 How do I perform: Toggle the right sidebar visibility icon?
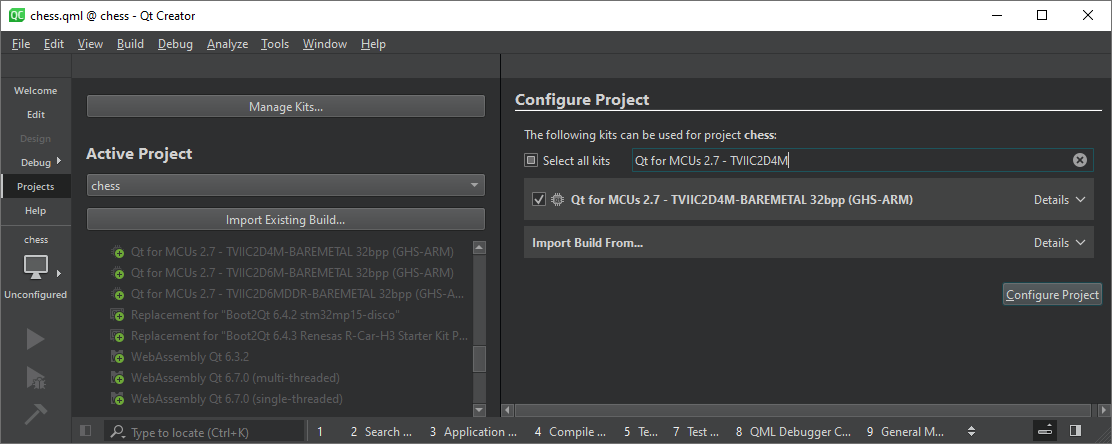click(x=1075, y=431)
